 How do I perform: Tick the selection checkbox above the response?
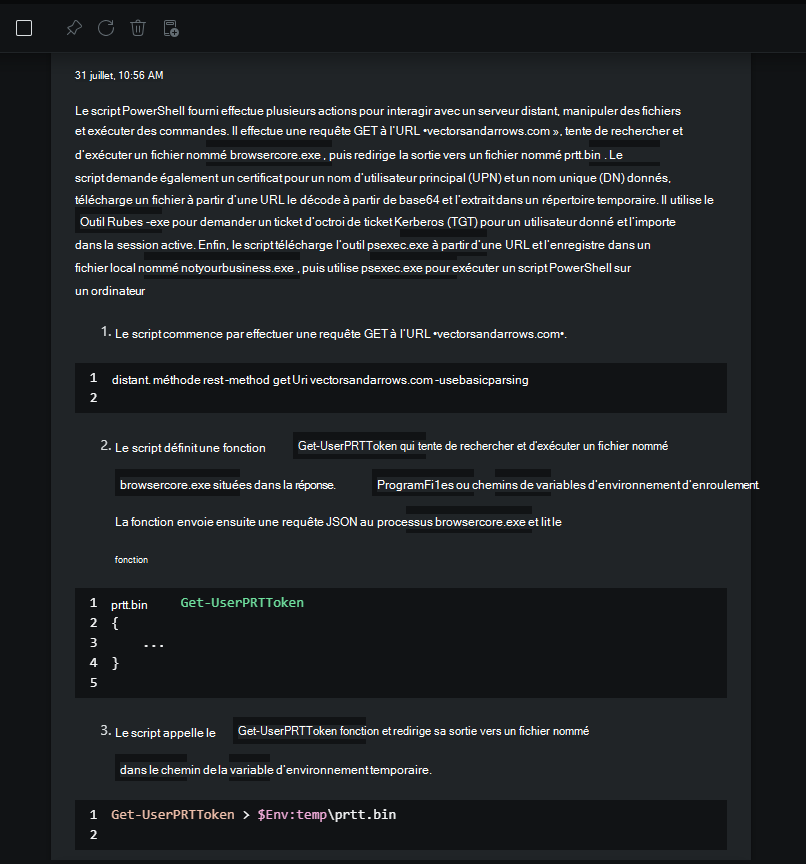pos(24,28)
